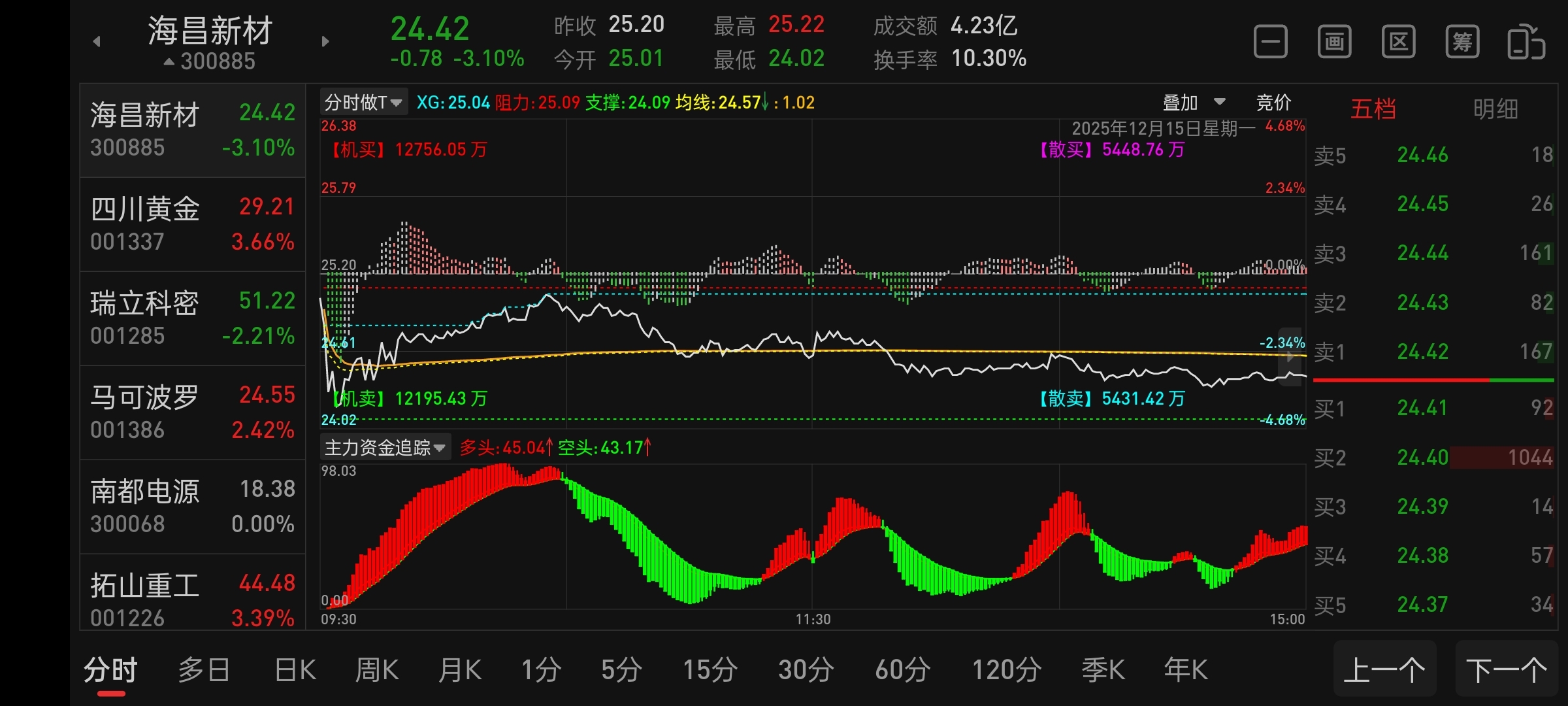The width and height of the screenshot is (1568, 706).
Task: Switch to 明细 trade details tab
Action: pyautogui.click(x=1495, y=109)
